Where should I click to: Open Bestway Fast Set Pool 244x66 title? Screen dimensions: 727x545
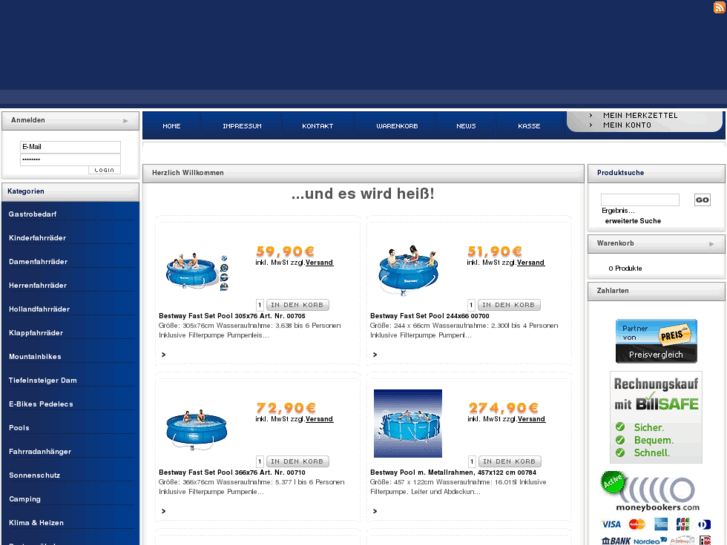429,316
